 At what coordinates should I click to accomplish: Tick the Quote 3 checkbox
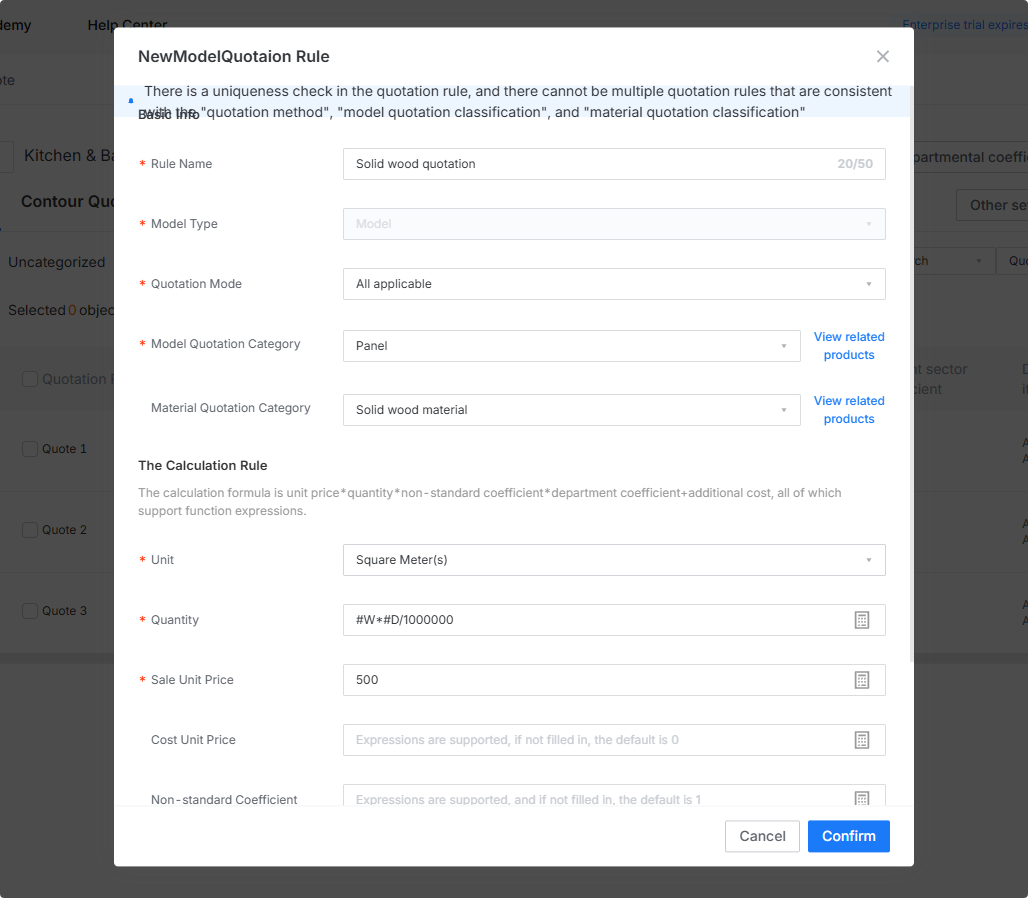point(30,611)
